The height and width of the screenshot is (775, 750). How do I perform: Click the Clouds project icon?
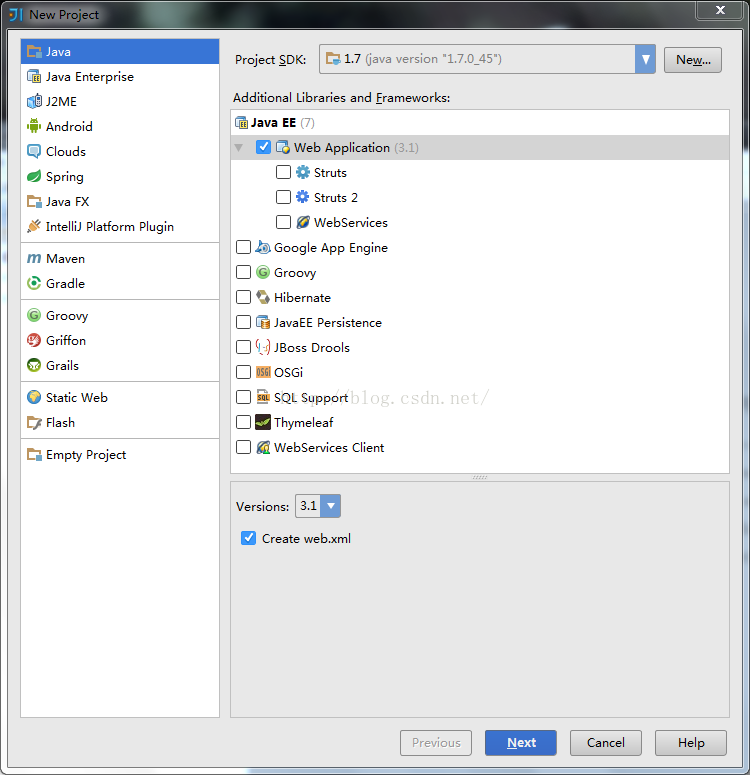pyautogui.click(x=34, y=151)
